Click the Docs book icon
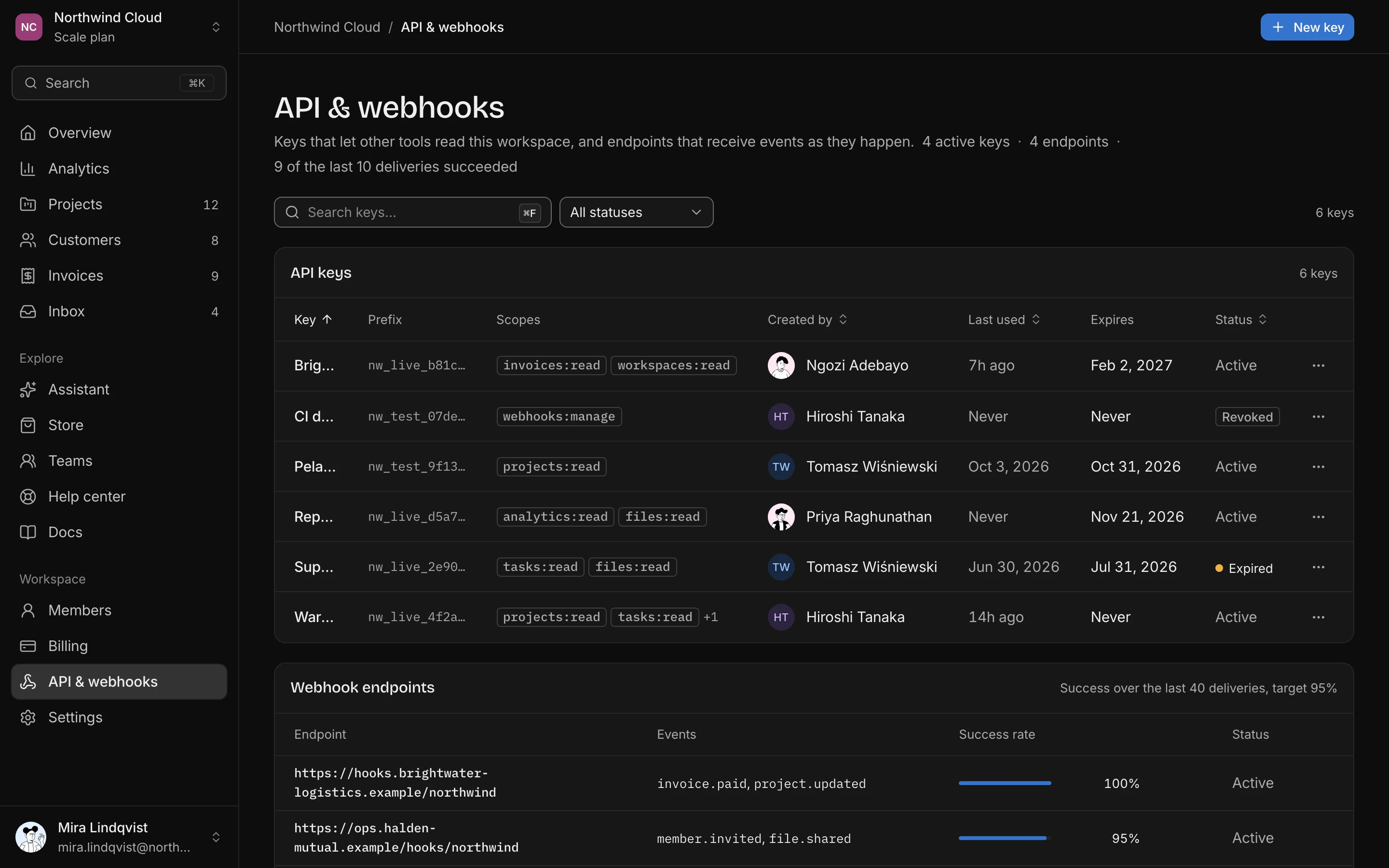 (27, 532)
